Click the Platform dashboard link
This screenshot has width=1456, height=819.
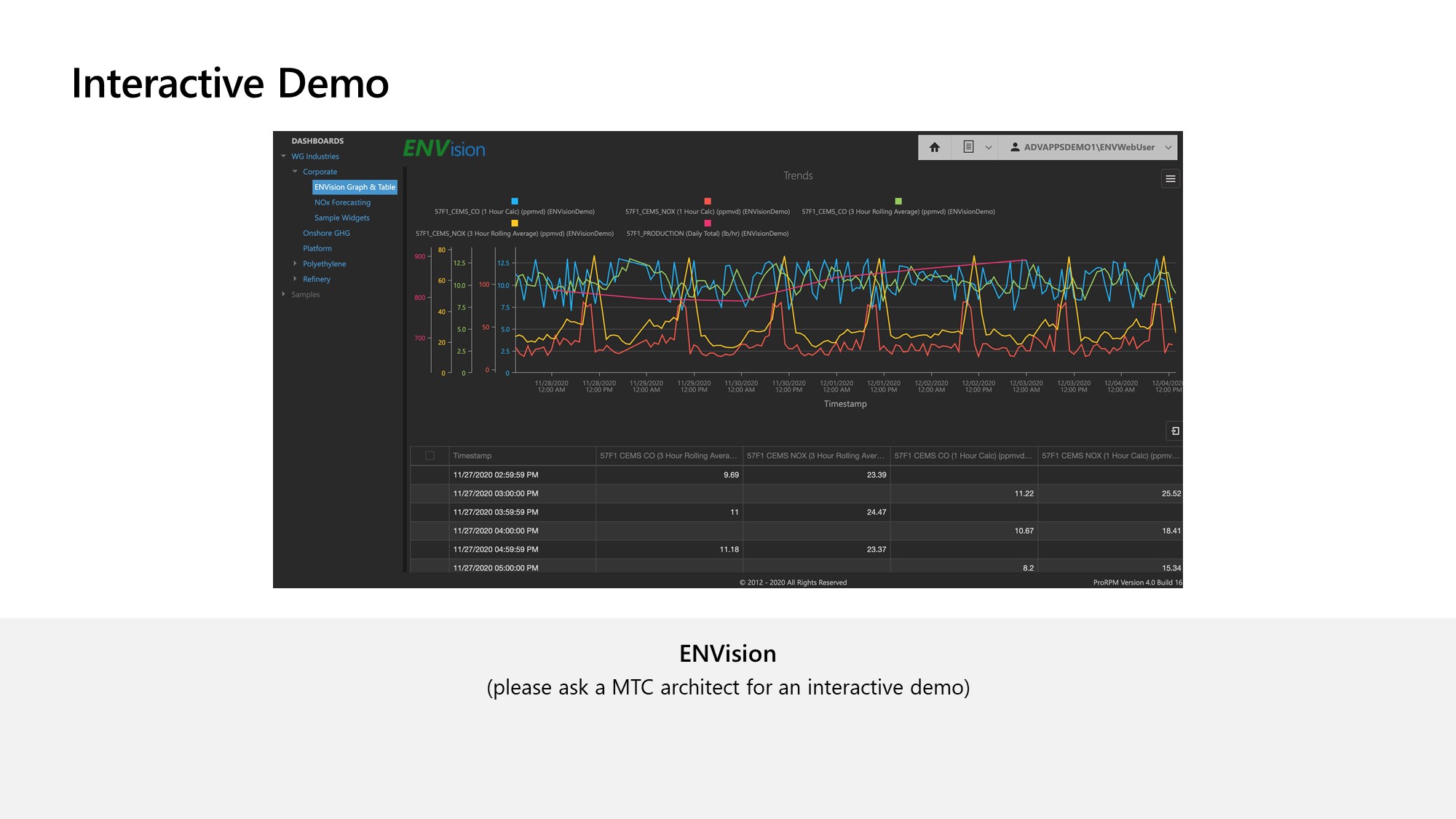click(317, 248)
